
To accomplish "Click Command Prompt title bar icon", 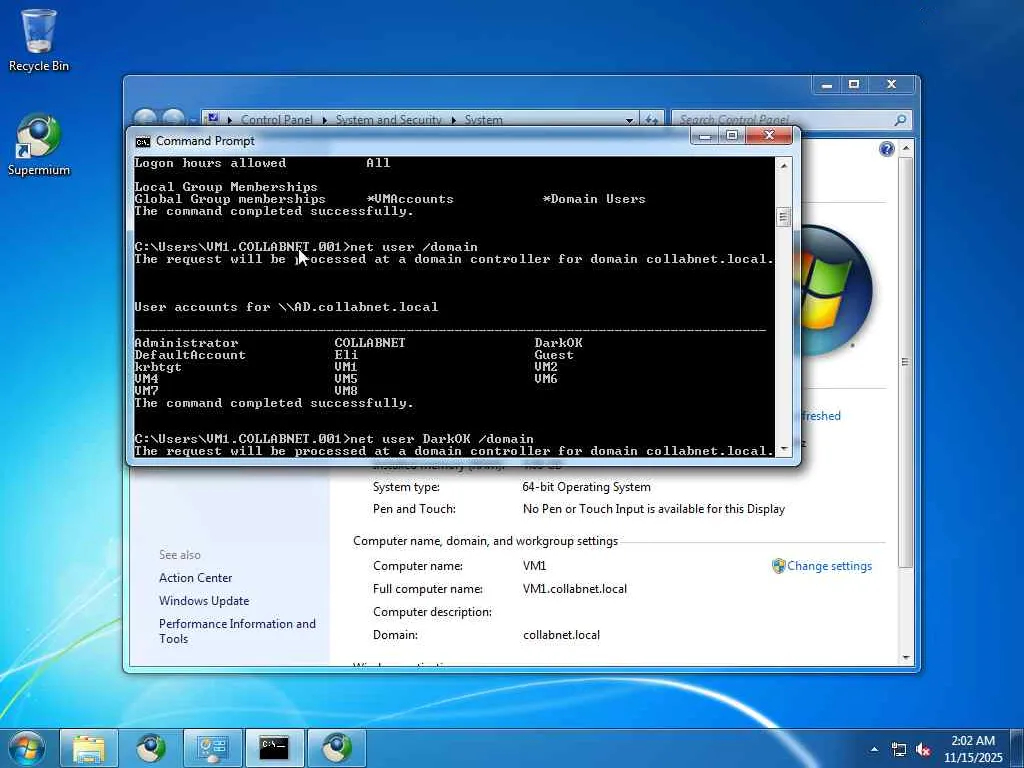I will pos(142,142).
